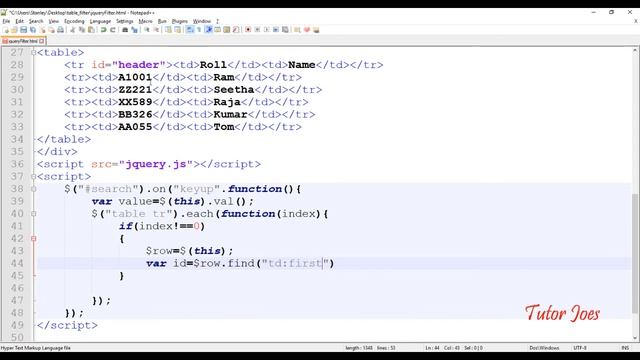Collapse the fold marker on line 38

point(33,189)
